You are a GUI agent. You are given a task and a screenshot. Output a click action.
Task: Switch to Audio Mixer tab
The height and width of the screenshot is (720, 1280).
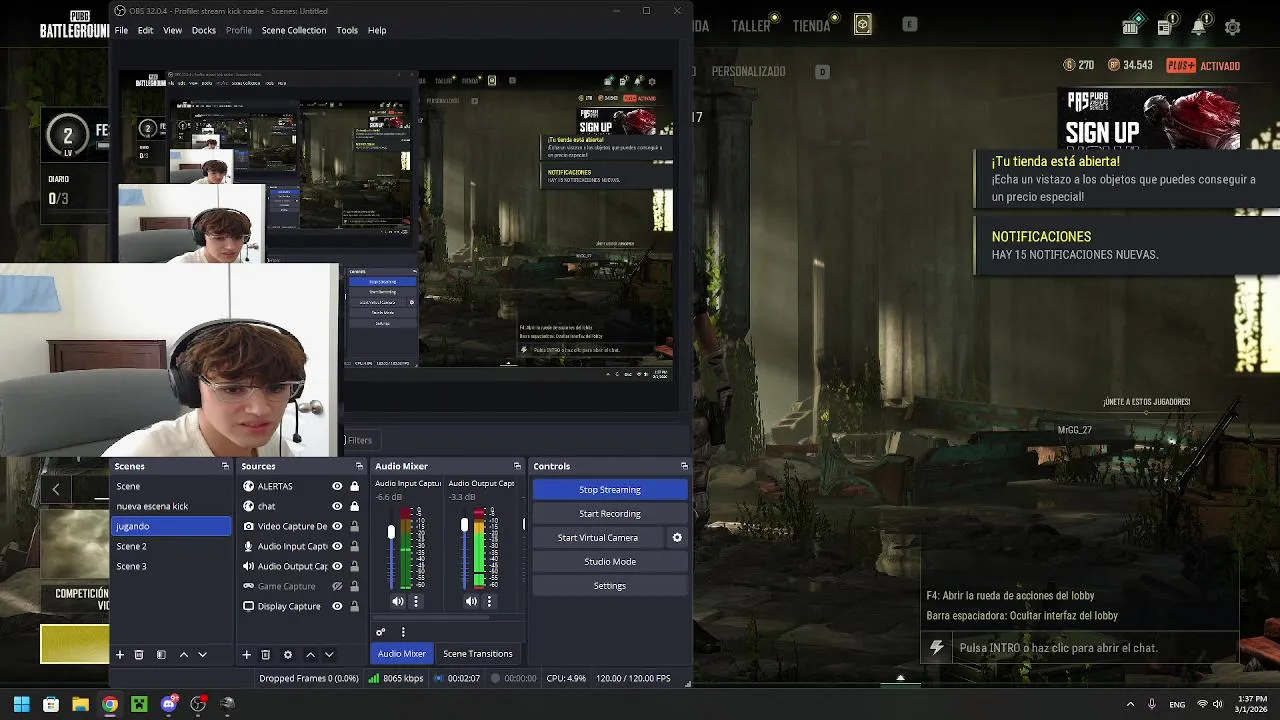click(401, 654)
